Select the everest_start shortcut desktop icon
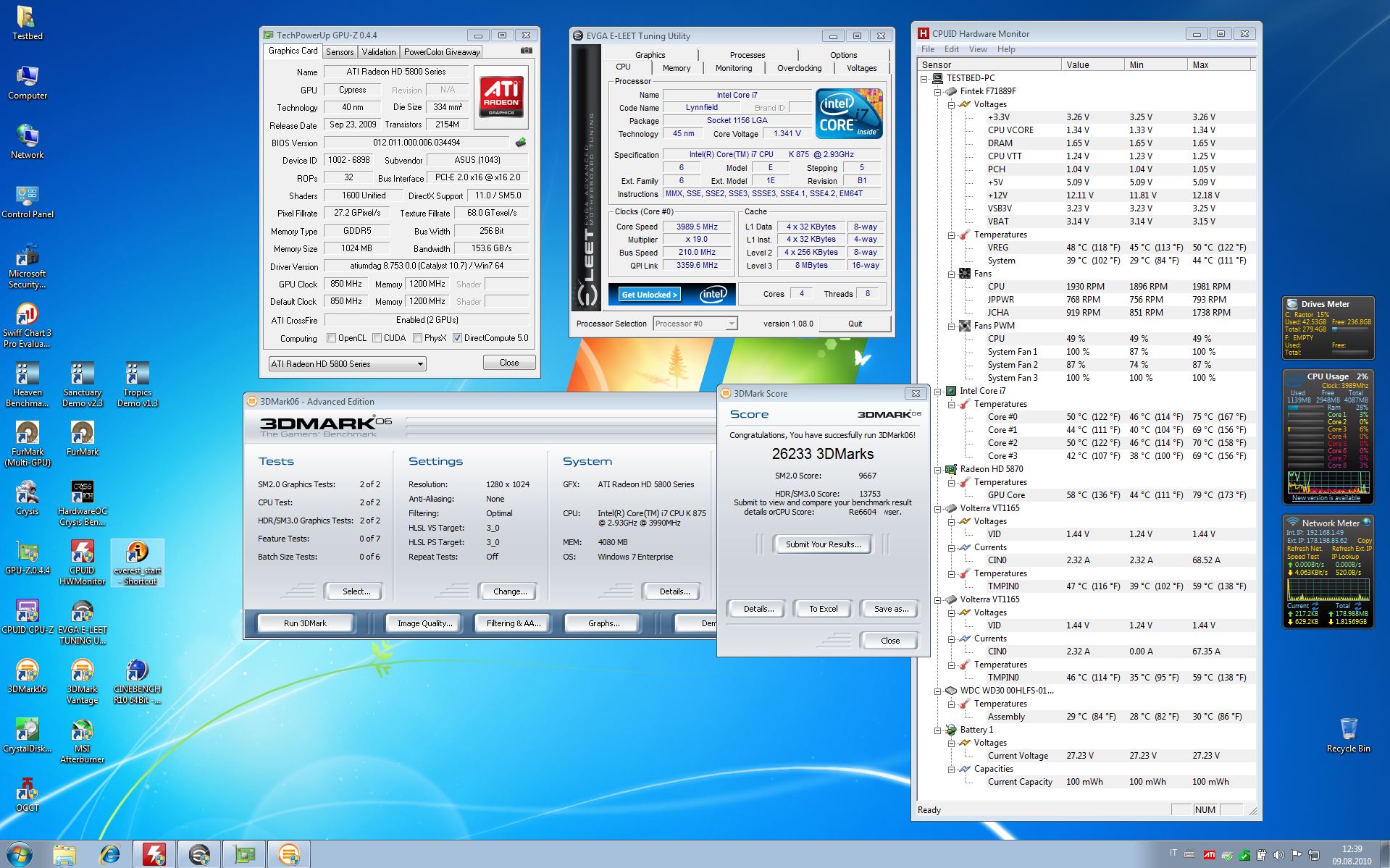The width and height of the screenshot is (1390, 868). [137, 562]
